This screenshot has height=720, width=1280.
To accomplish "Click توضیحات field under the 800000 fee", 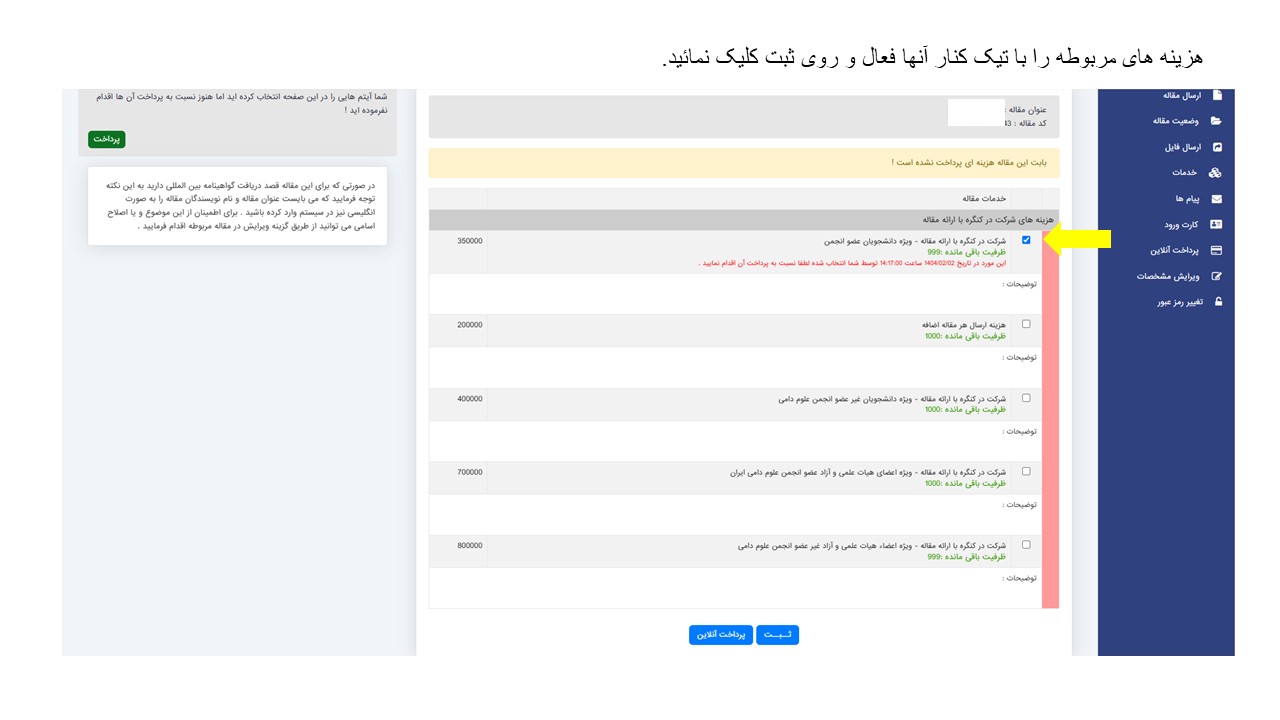I will (x=735, y=588).
